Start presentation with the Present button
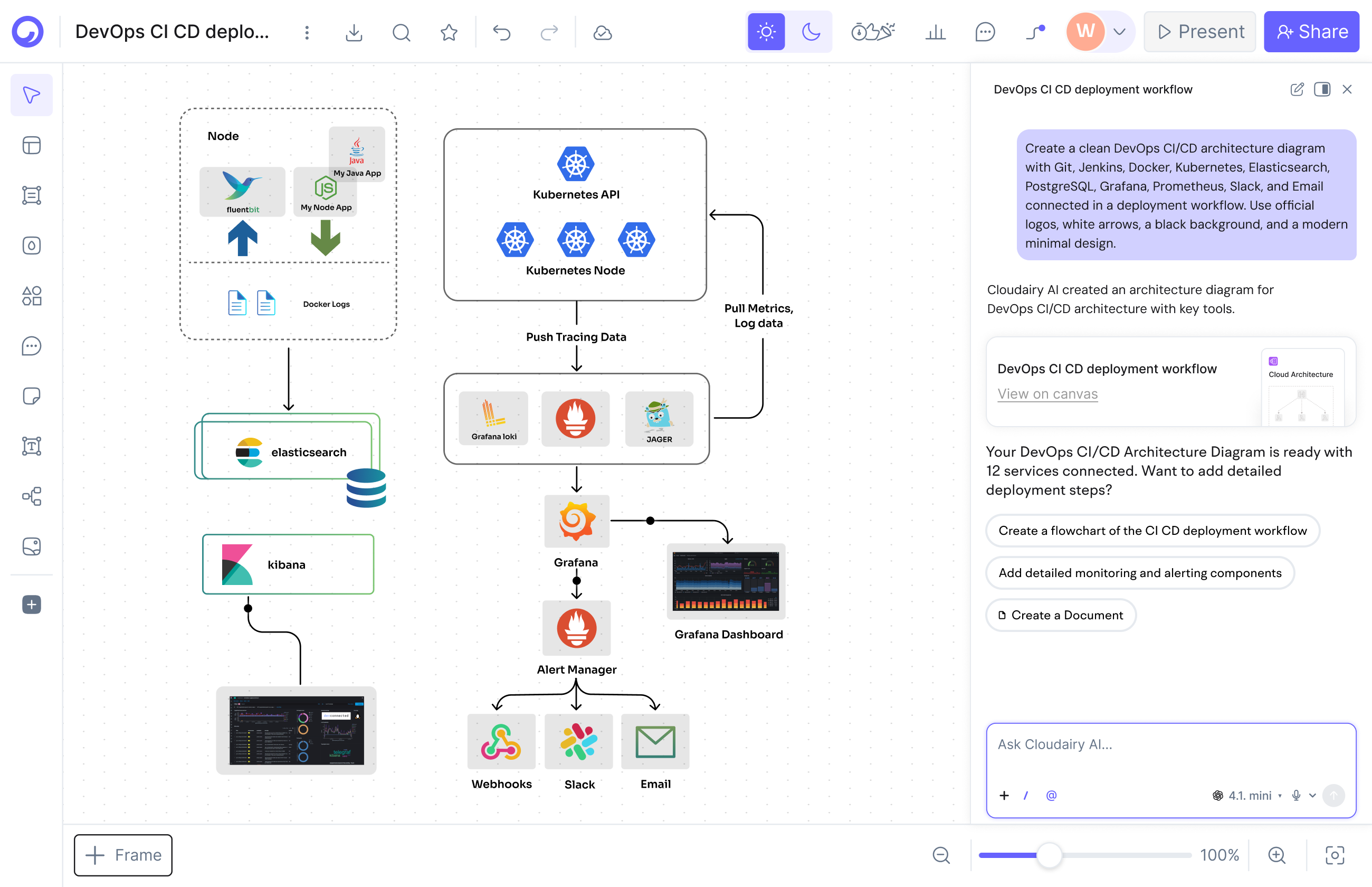 1200,32
